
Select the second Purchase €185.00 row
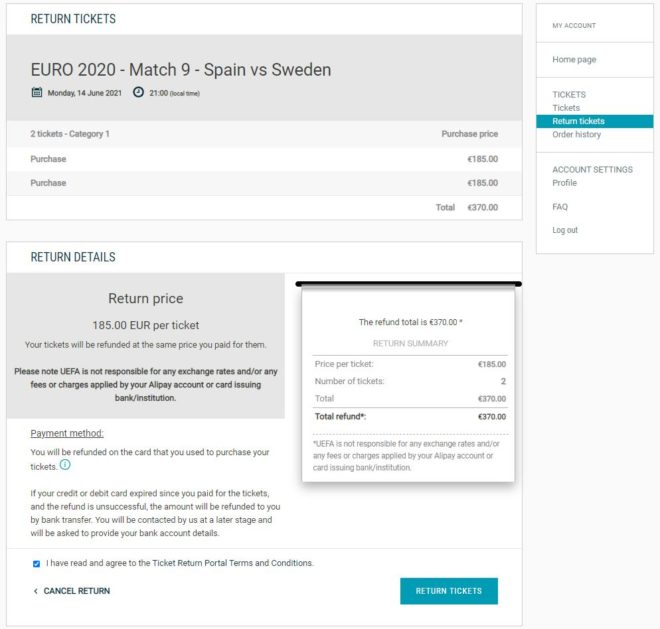point(264,183)
